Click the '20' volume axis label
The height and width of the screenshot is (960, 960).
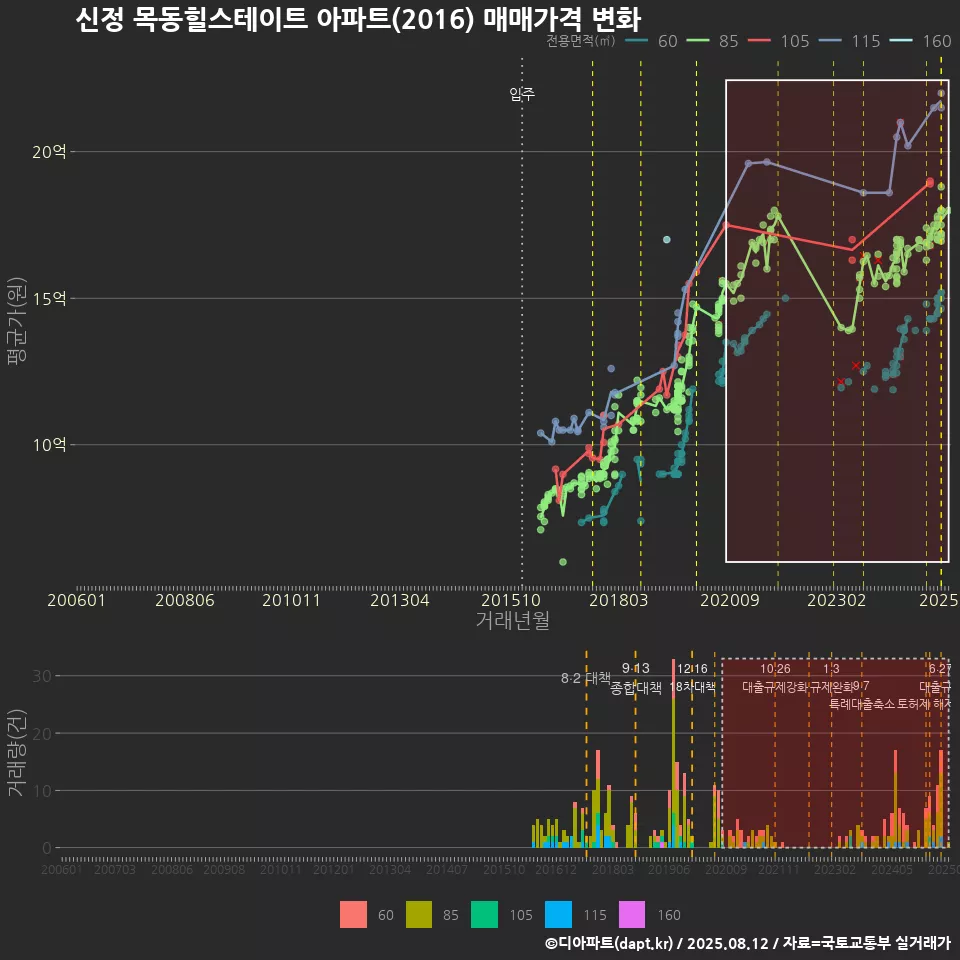click(42, 733)
